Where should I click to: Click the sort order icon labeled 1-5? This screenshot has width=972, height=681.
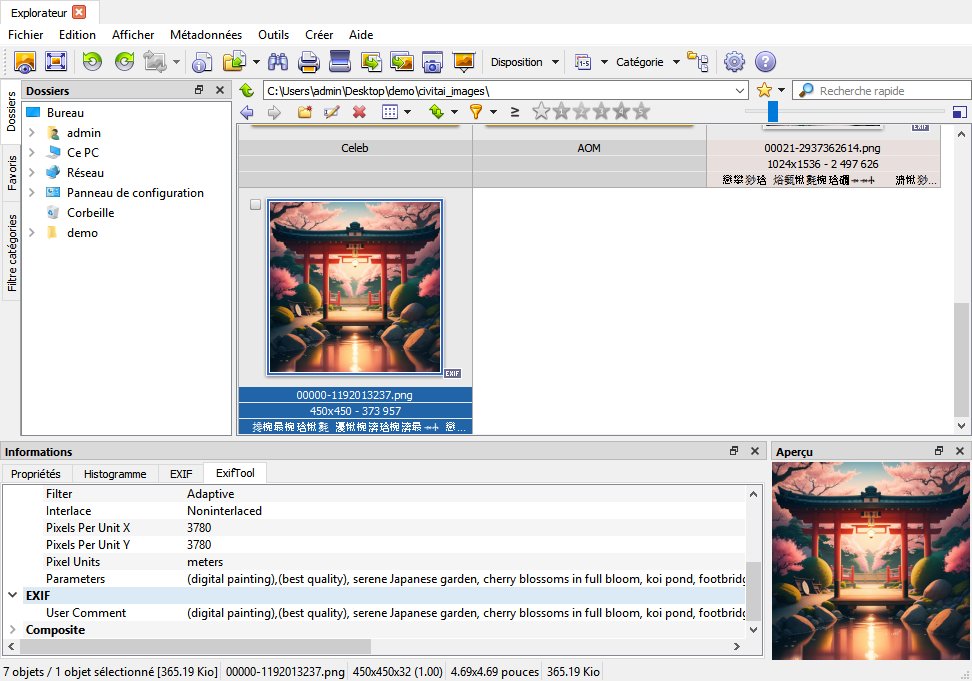(x=583, y=62)
